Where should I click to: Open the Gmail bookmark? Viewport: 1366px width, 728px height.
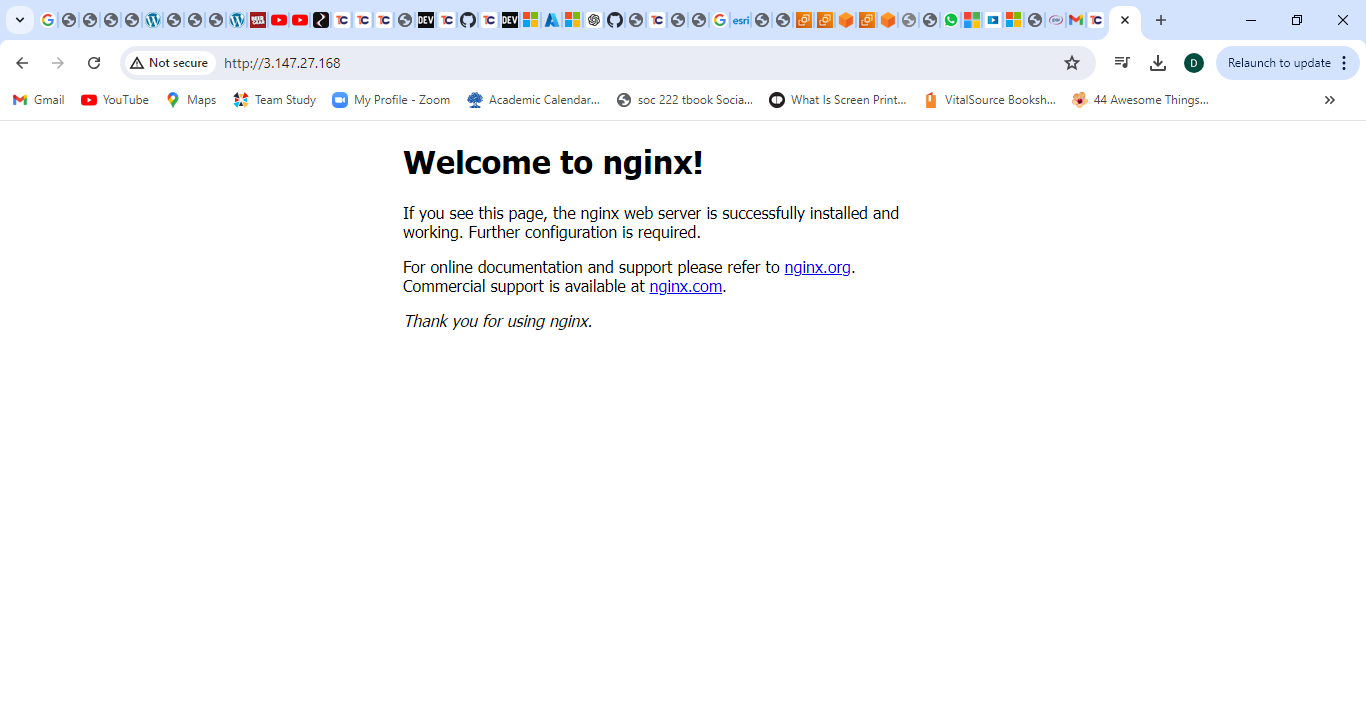click(39, 100)
